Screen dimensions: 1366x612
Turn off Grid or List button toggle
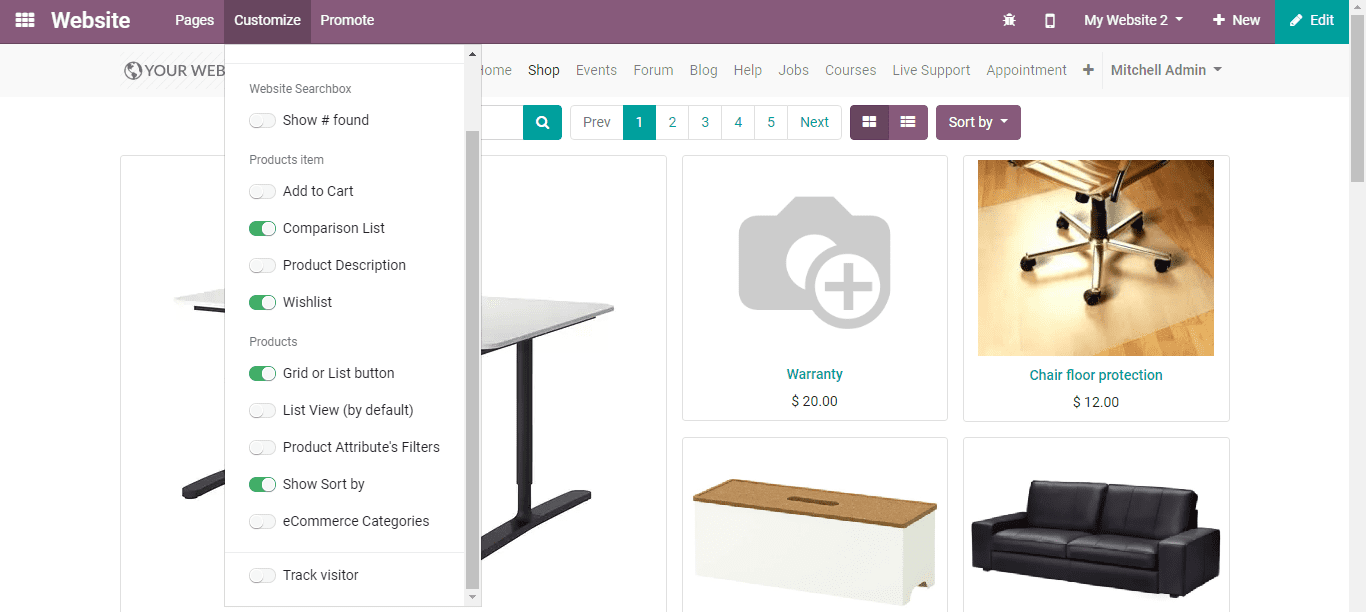click(x=262, y=373)
